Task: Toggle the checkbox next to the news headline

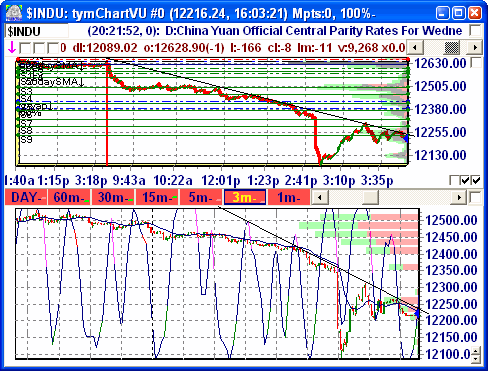Action: pyautogui.click(x=476, y=31)
